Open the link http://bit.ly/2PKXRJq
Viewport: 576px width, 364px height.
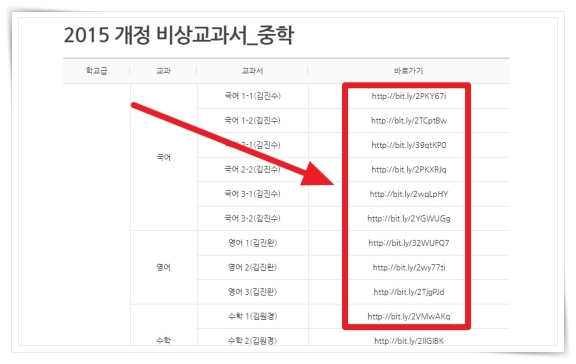click(409, 170)
